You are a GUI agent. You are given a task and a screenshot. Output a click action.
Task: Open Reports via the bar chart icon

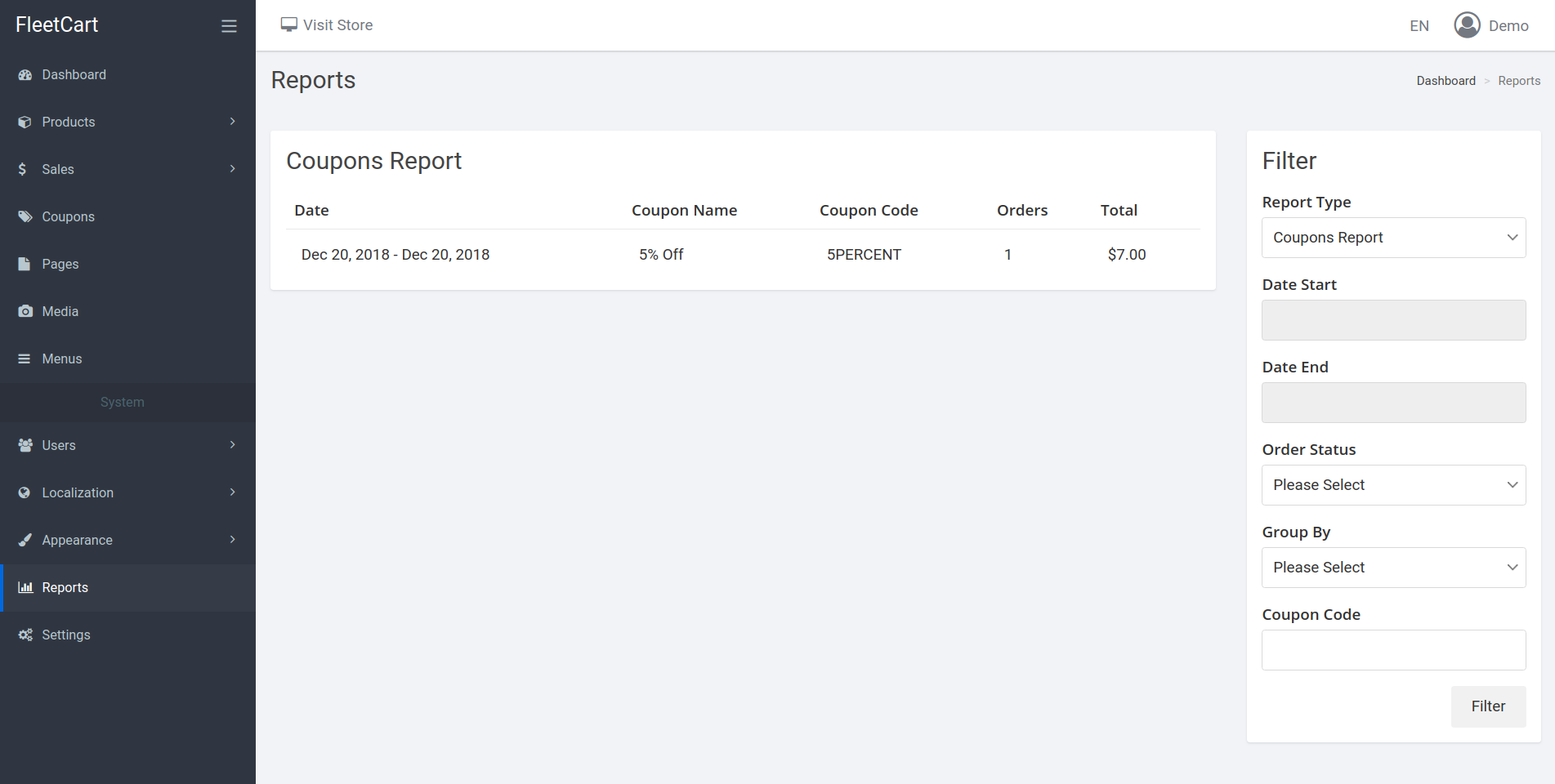(24, 587)
